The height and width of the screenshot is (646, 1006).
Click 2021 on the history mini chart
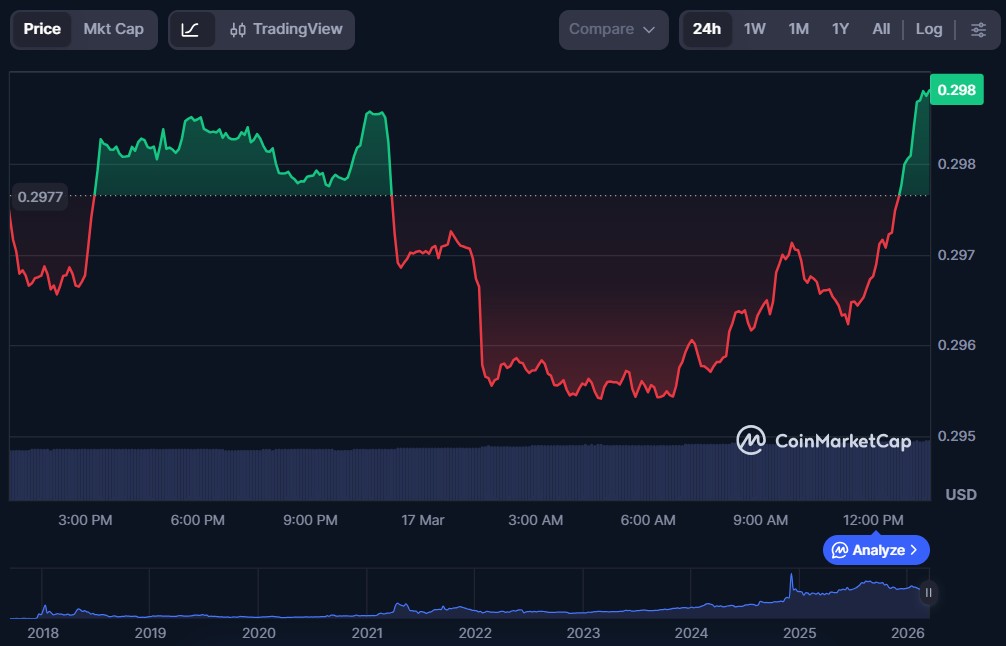pyautogui.click(x=367, y=632)
